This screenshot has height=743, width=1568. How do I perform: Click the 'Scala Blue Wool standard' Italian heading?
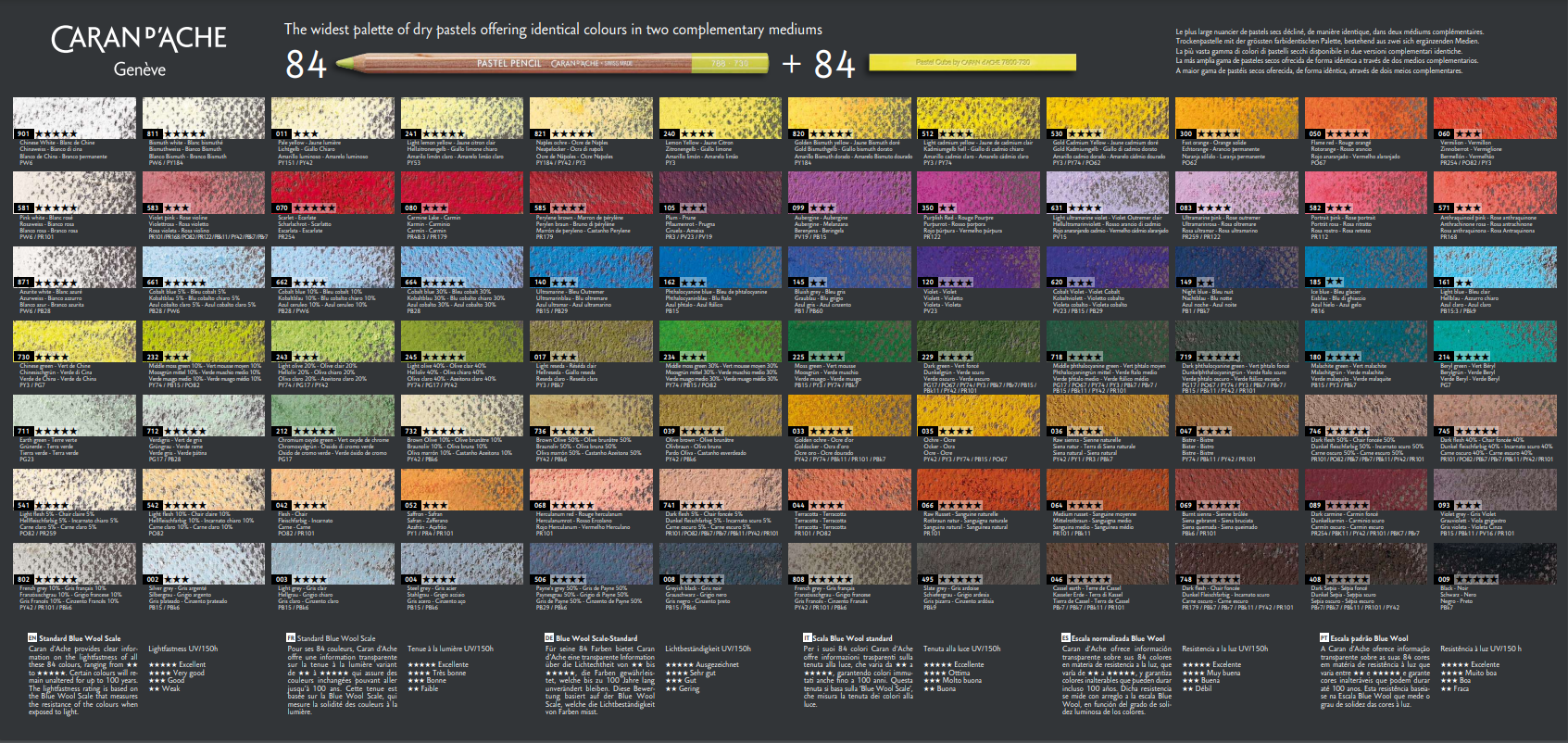[852, 638]
